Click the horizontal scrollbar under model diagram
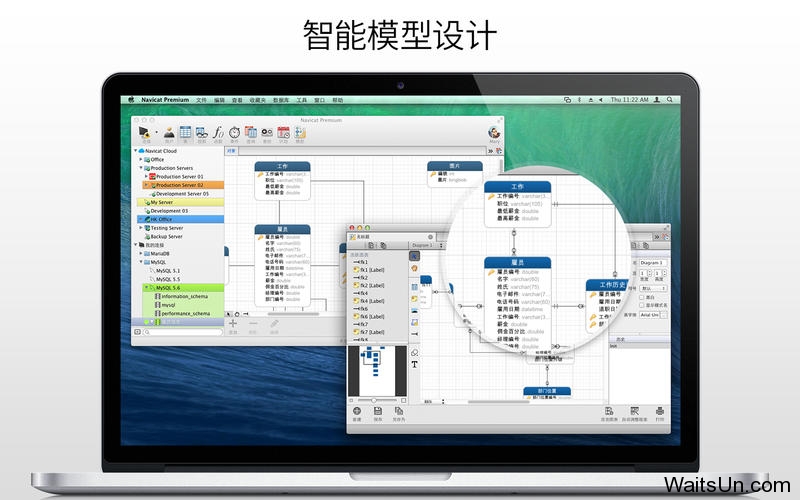 (497, 402)
